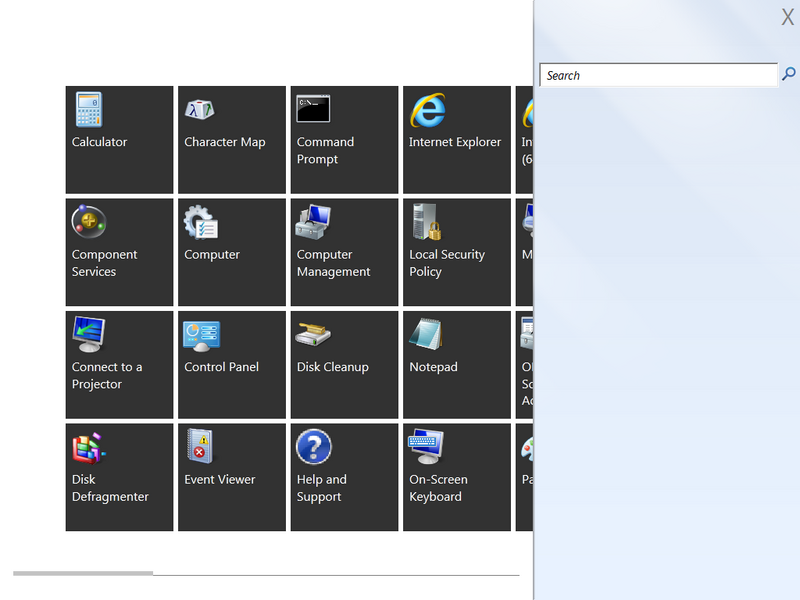800x600 pixels.
Task: Open Command Prompt tile
Action: pos(344,139)
